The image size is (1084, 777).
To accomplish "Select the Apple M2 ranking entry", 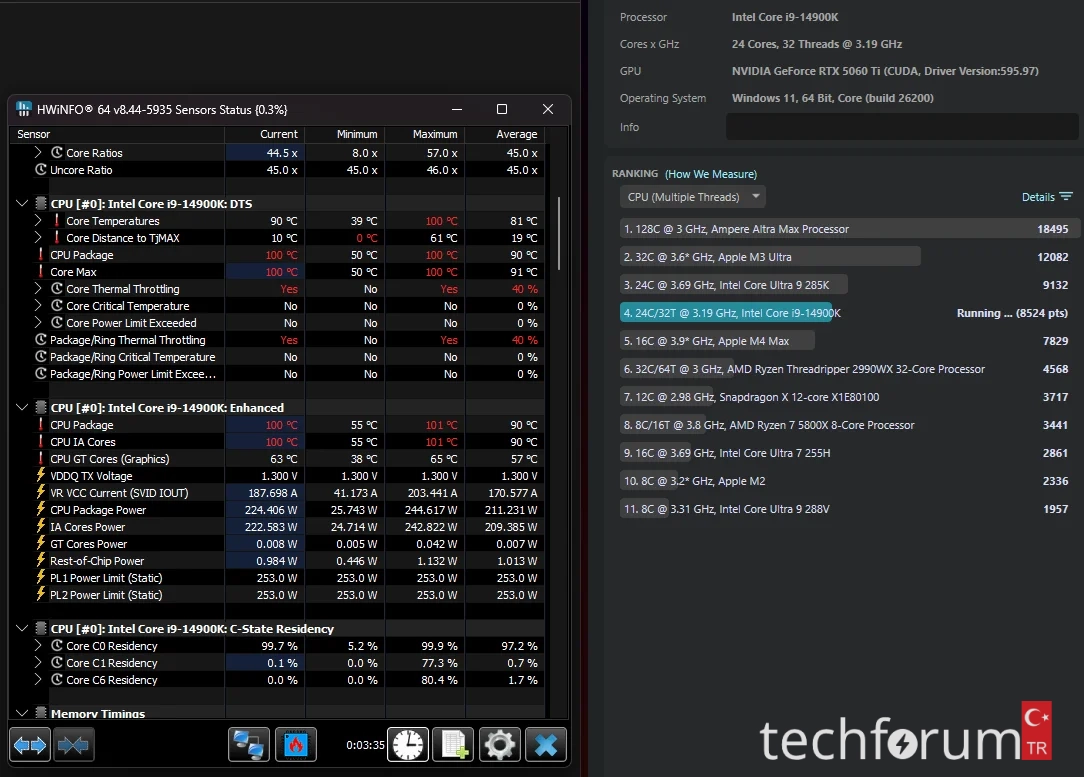I will click(x=848, y=481).
